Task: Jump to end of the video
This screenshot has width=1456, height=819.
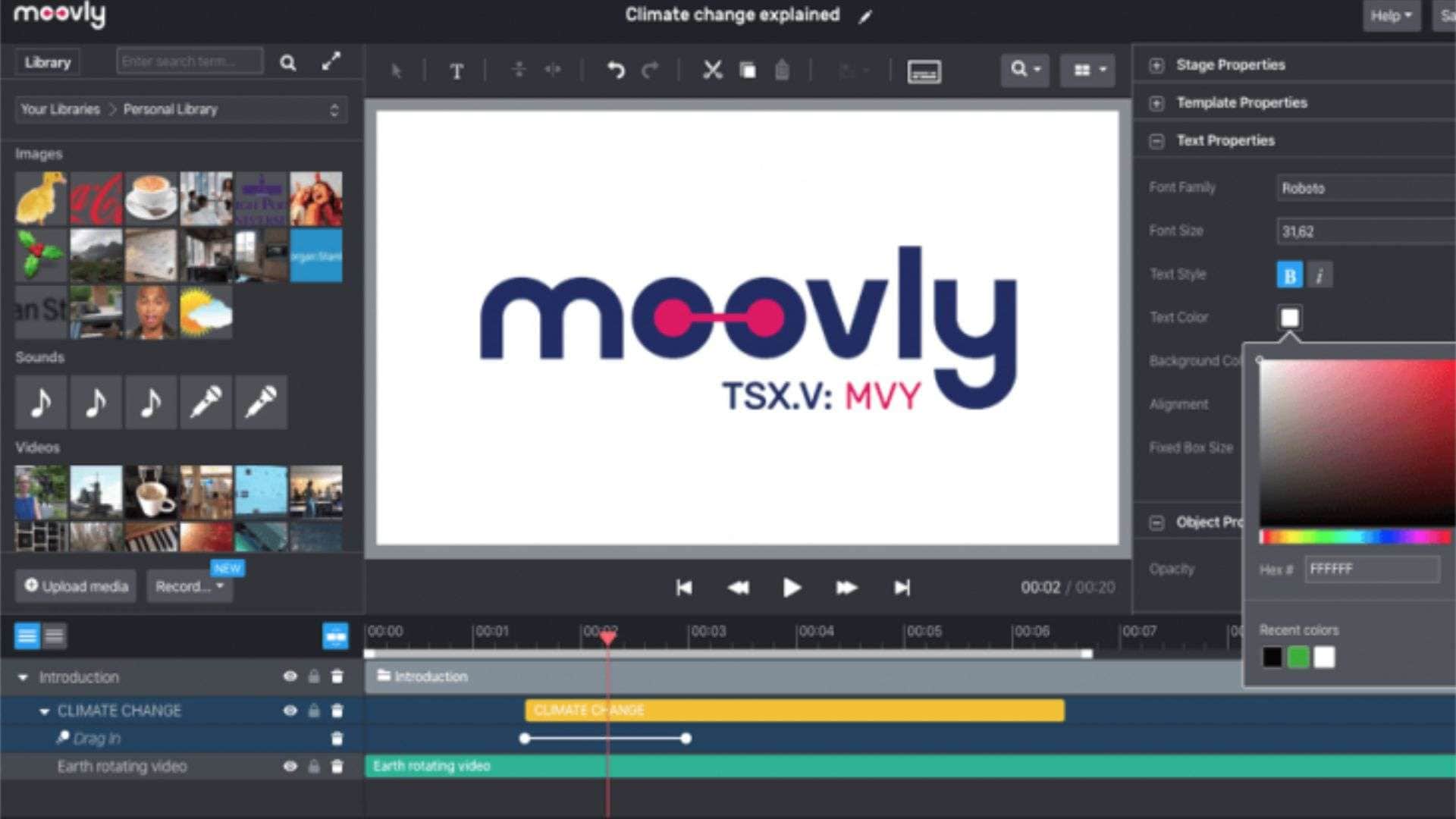Action: (902, 588)
